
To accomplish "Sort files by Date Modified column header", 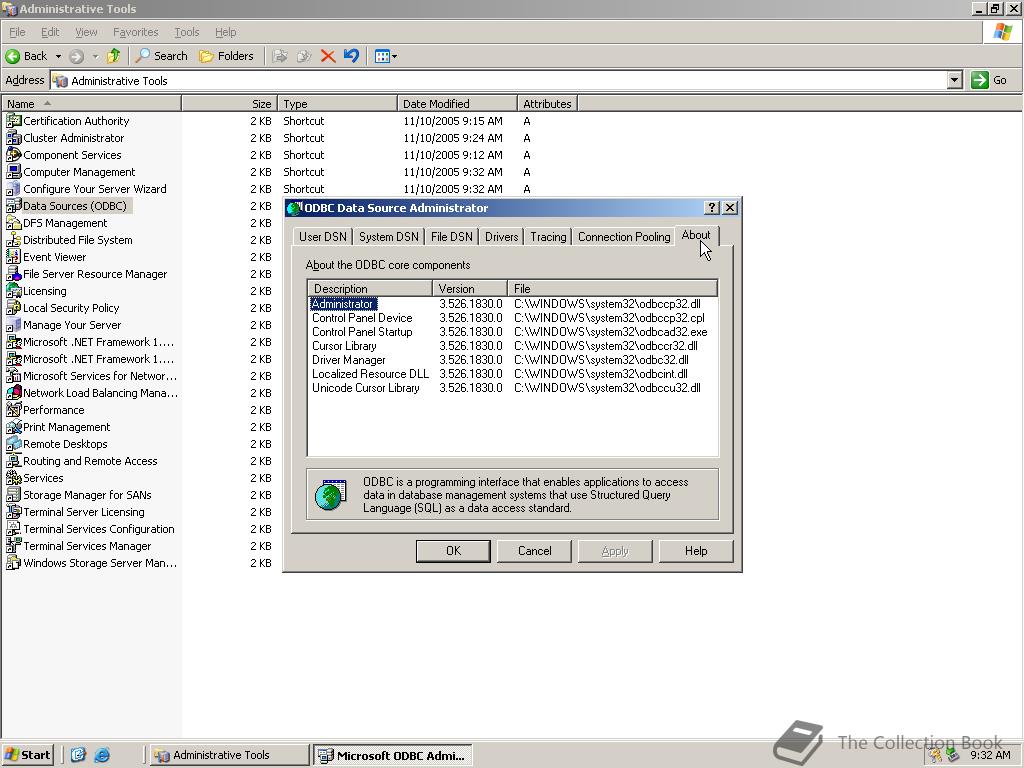I will click(456, 104).
